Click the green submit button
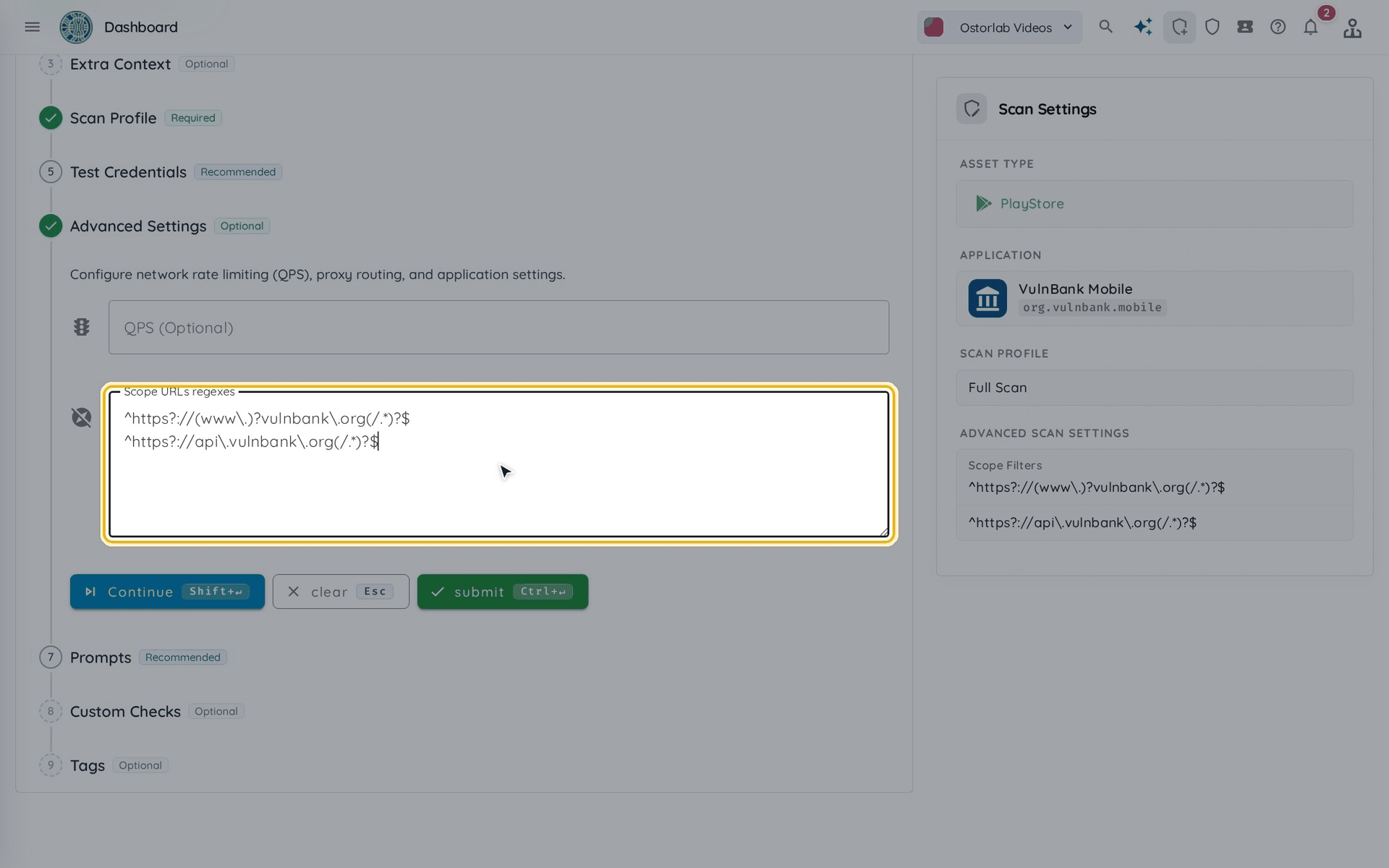 coord(503,592)
